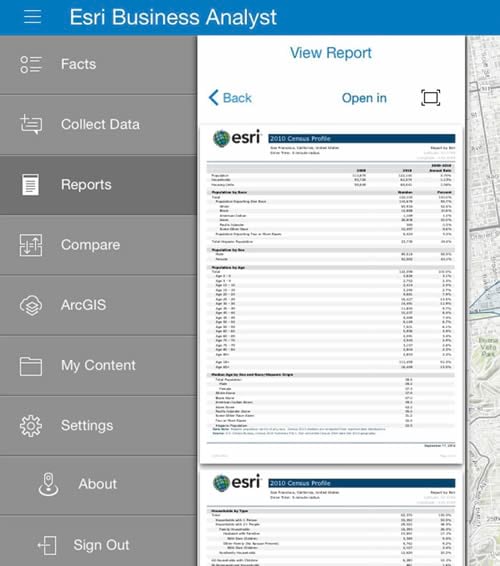Click the Facts list icon

click(x=31, y=65)
